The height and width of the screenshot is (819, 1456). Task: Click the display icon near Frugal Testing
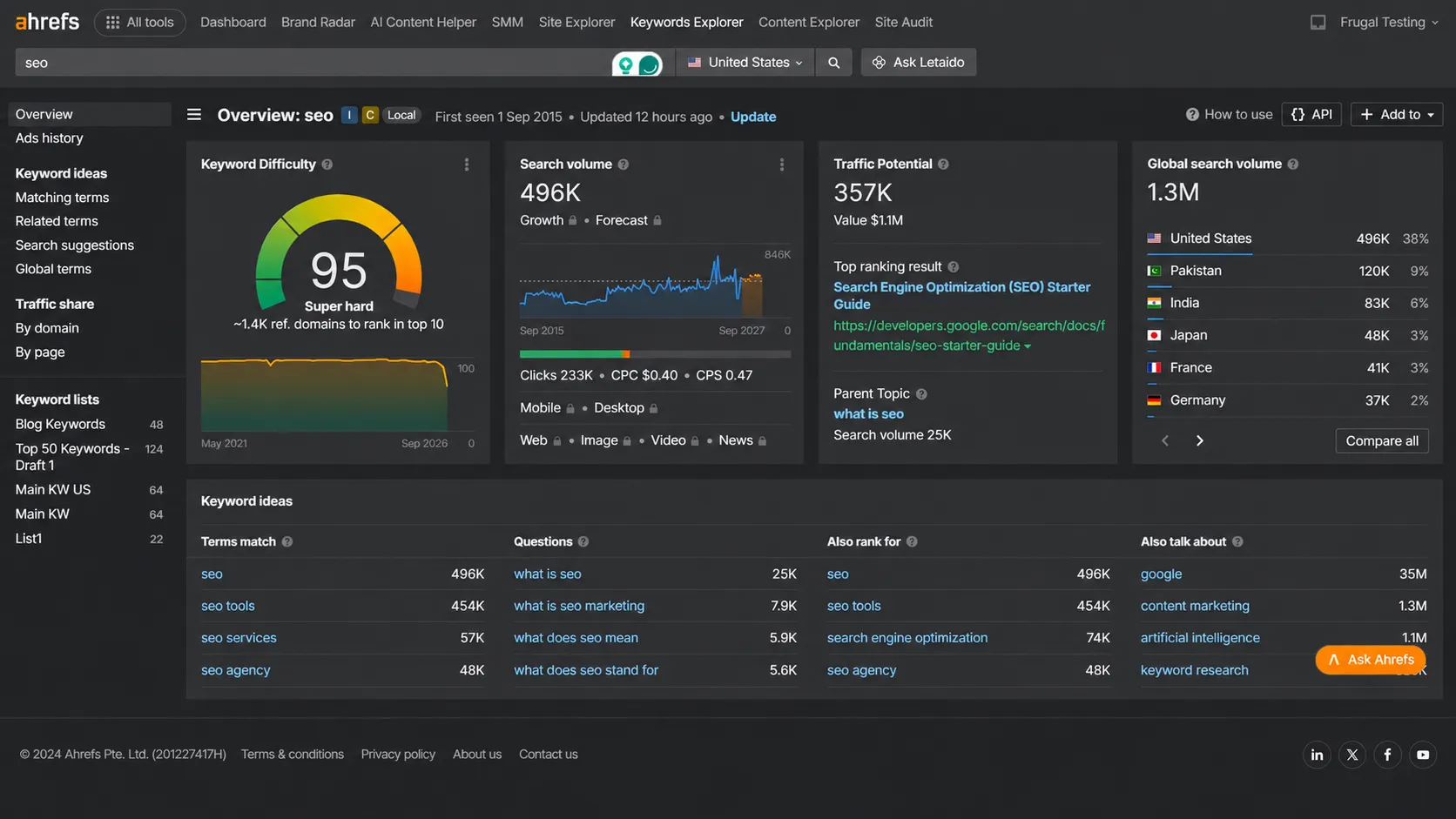(1318, 23)
